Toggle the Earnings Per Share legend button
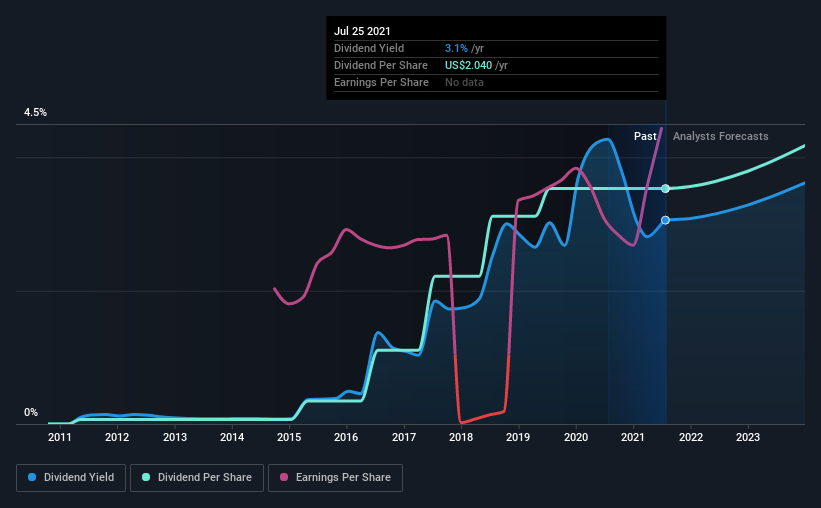 tap(335, 478)
